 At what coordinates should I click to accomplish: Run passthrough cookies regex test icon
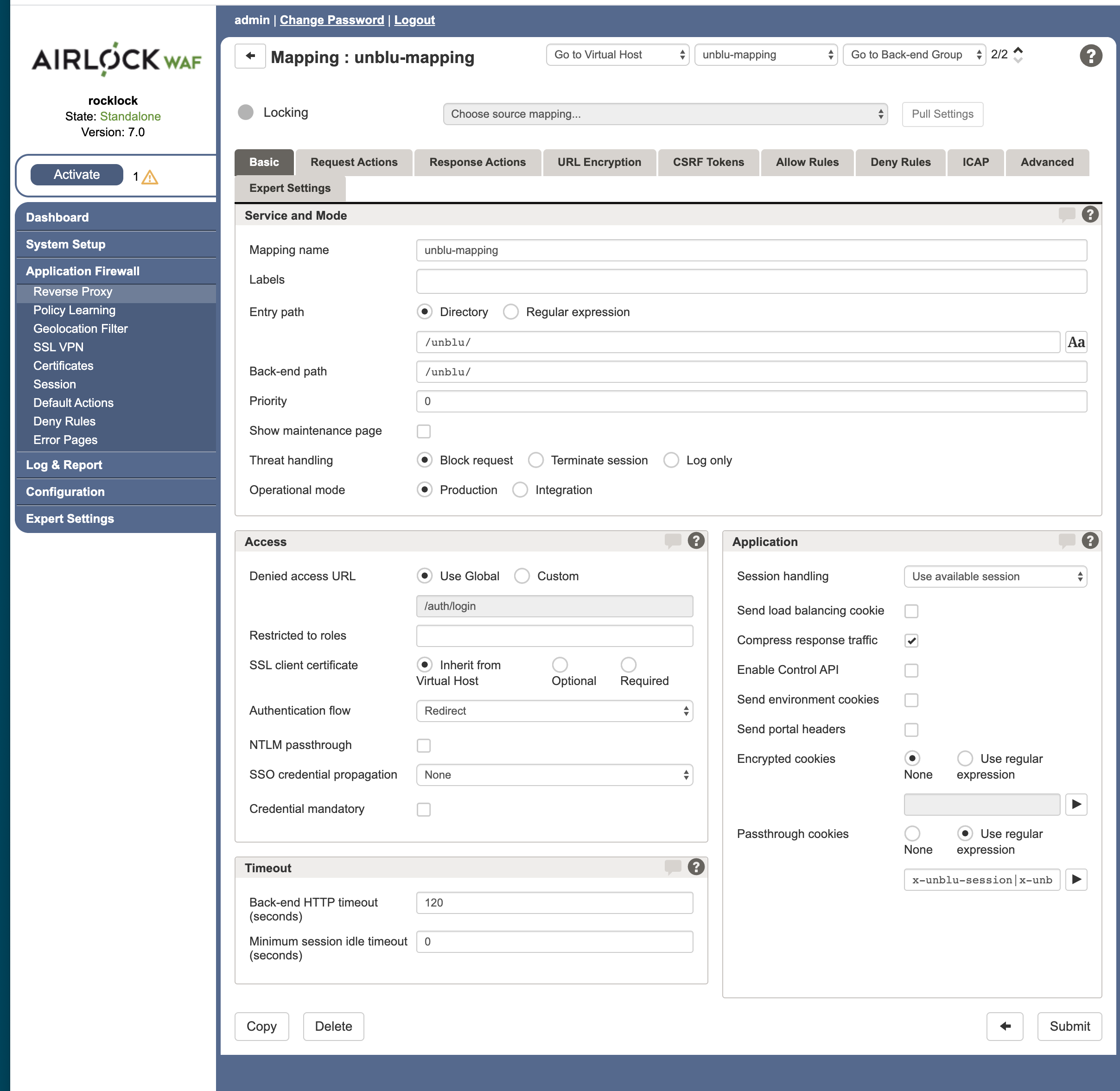(1076, 880)
